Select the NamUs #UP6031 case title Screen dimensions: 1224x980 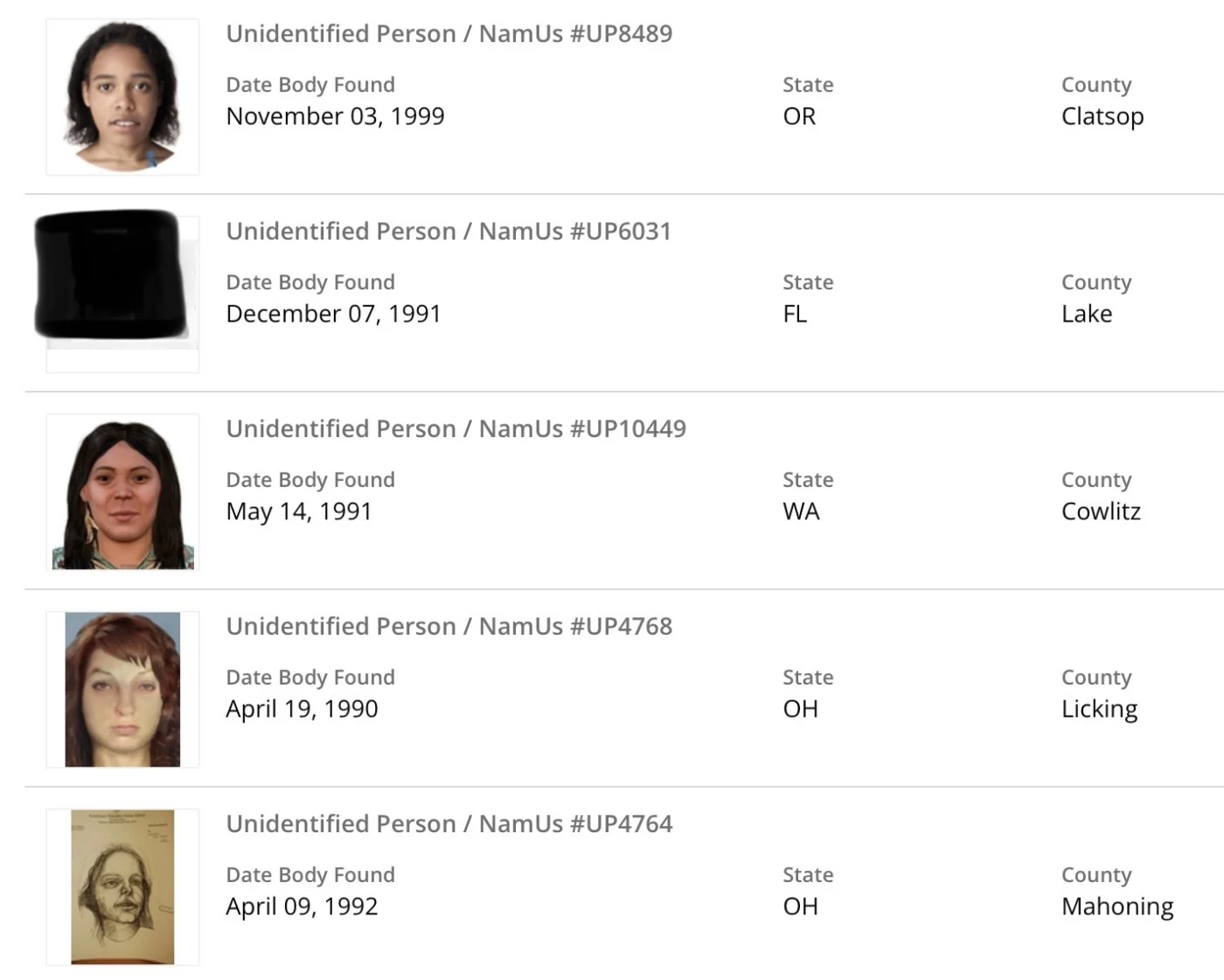pos(449,232)
